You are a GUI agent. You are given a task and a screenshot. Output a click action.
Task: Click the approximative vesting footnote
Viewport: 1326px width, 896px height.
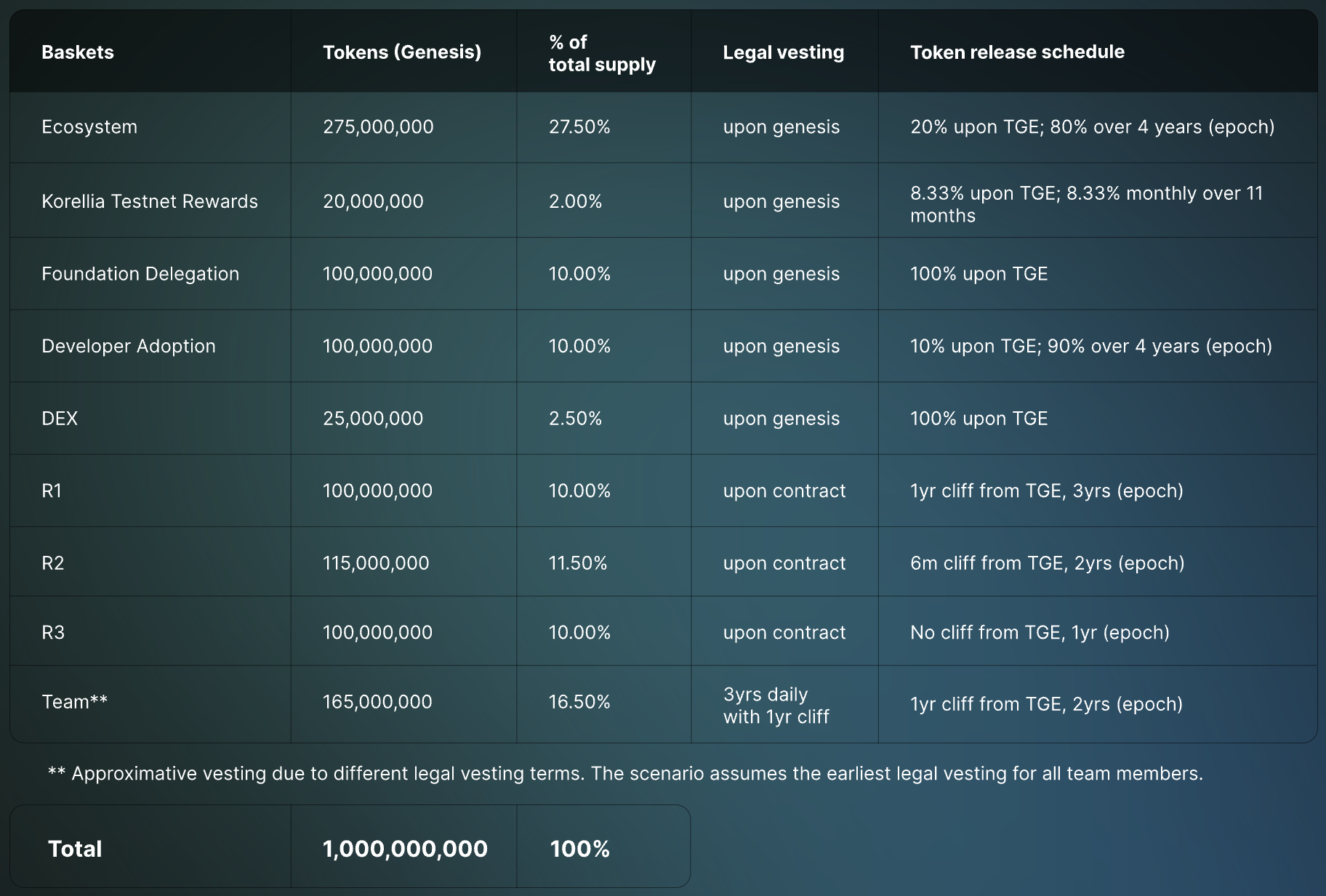pyautogui.click(x=625, y=774)
